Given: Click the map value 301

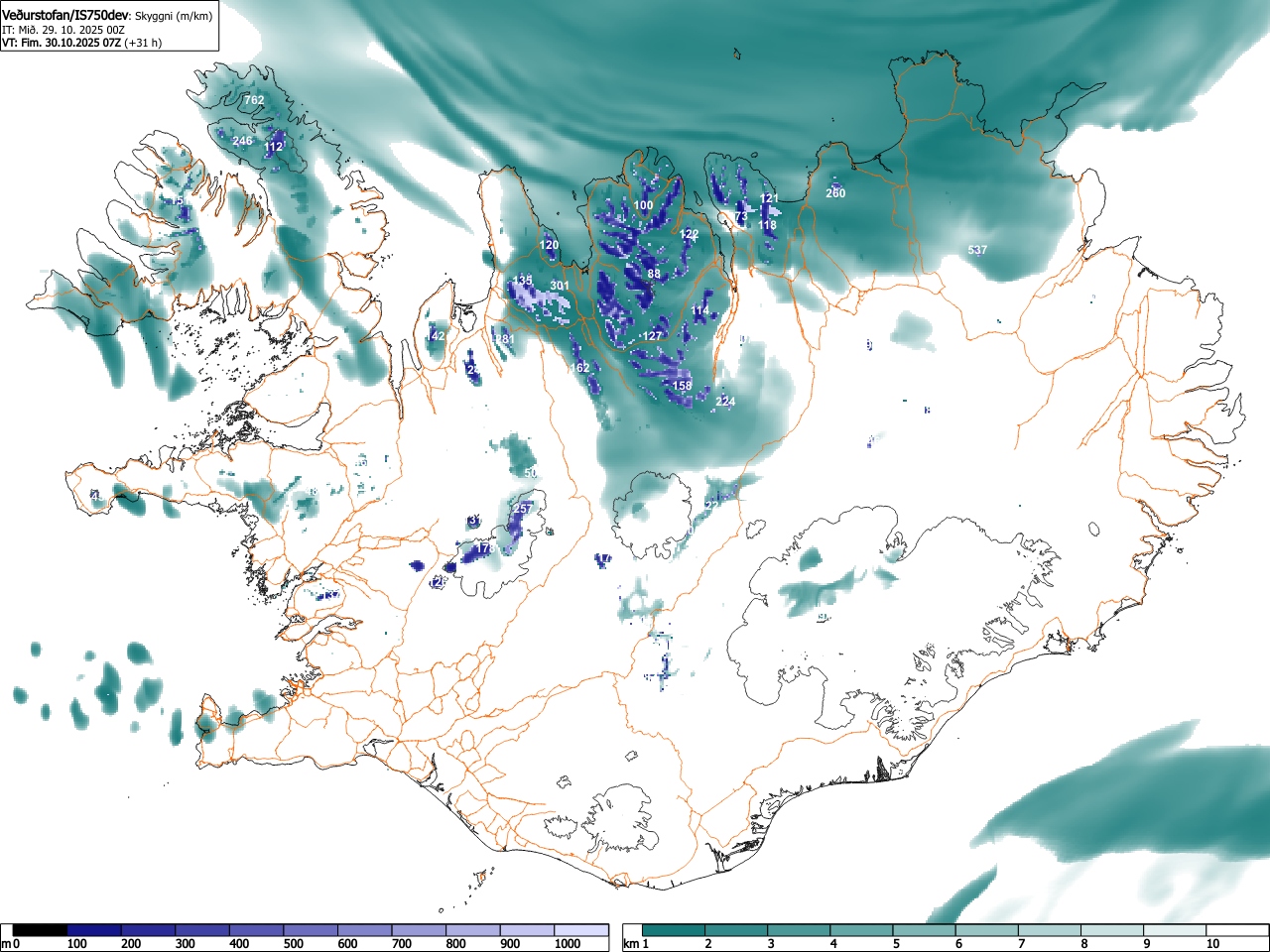Looking at the screenshot, I should click(x=560, y=286).
